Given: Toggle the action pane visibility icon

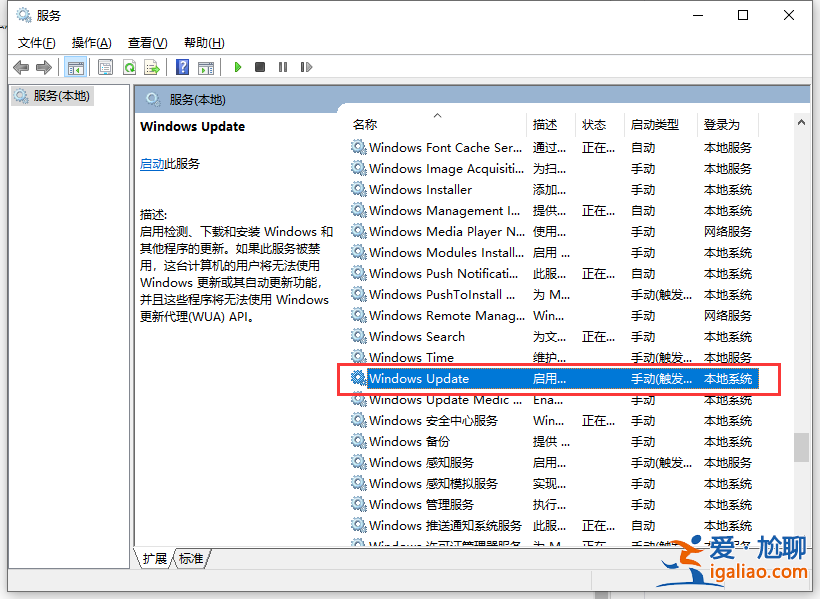Looking at the screenshot, I should click(x=206, y=67).
